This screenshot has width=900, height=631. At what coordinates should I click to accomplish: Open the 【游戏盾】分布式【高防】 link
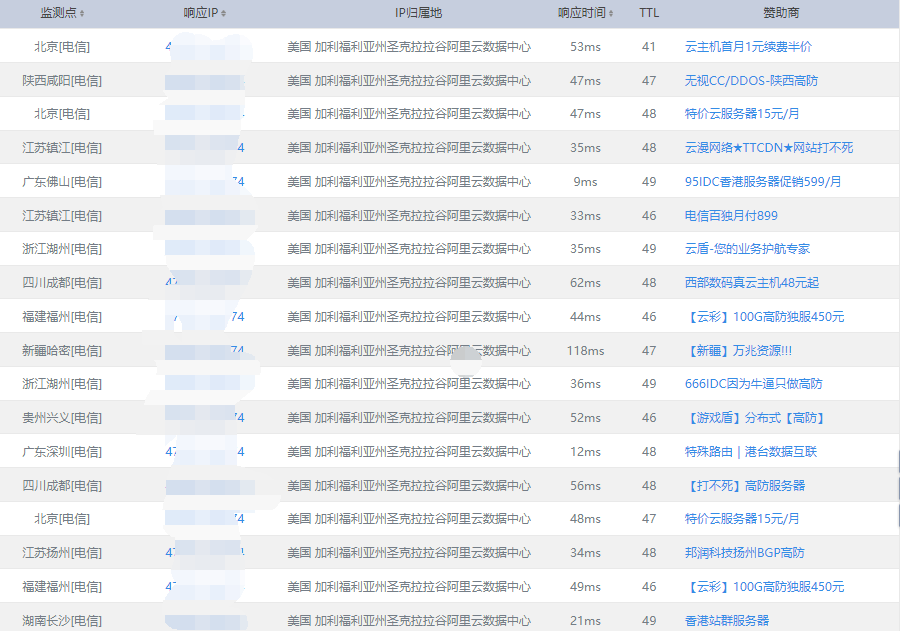click(757, 417)
